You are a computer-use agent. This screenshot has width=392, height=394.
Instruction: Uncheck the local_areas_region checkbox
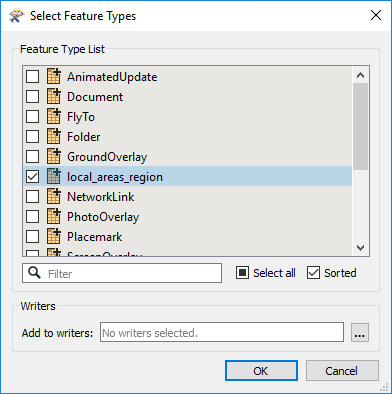[32, 177]
